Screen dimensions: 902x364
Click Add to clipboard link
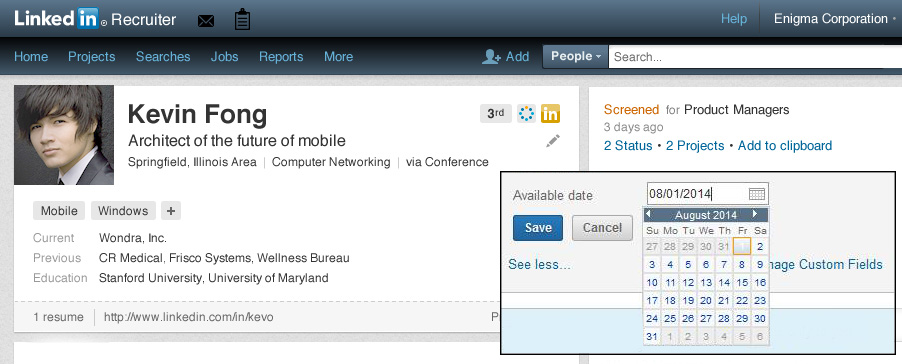[785, 146]
